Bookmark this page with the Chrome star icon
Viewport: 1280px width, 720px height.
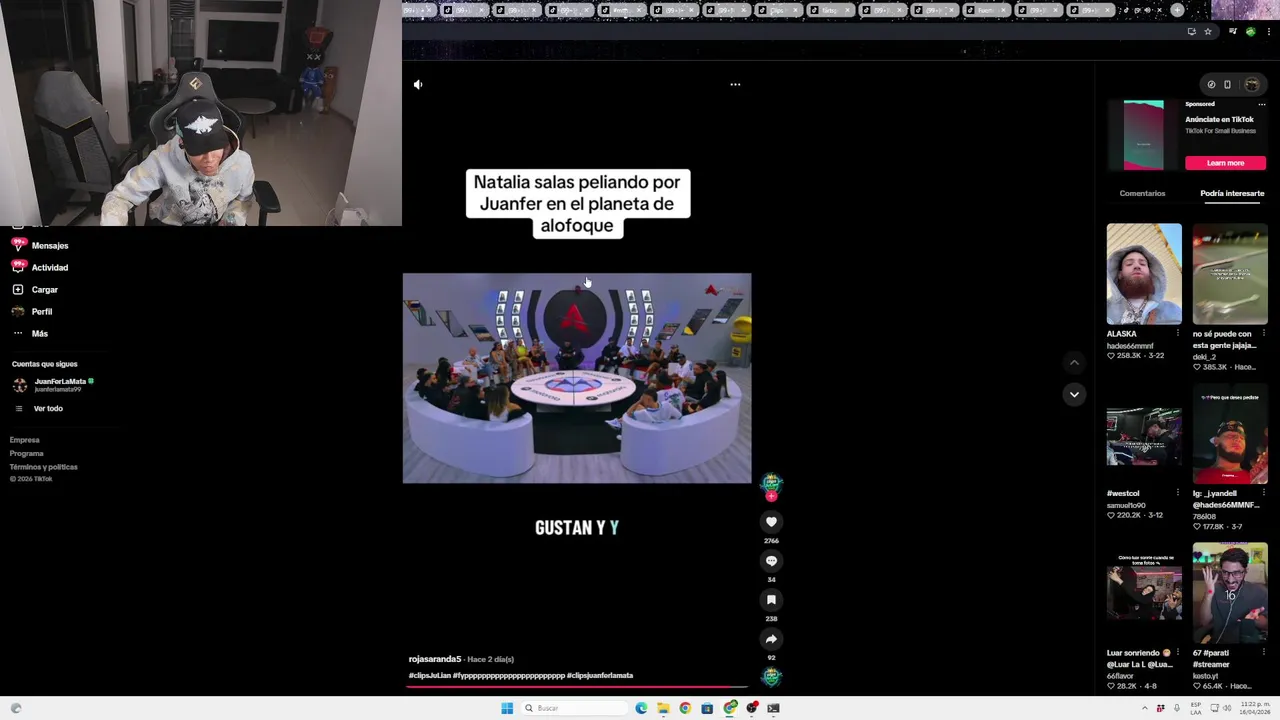(x=1208, y=32)
